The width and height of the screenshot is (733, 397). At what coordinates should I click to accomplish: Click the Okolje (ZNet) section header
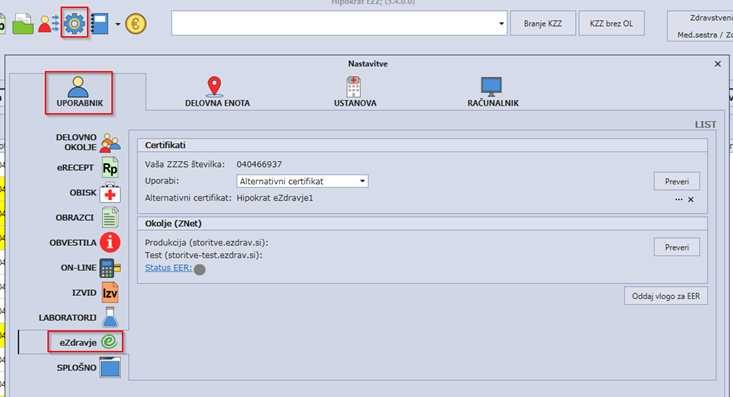pos(173,224)
